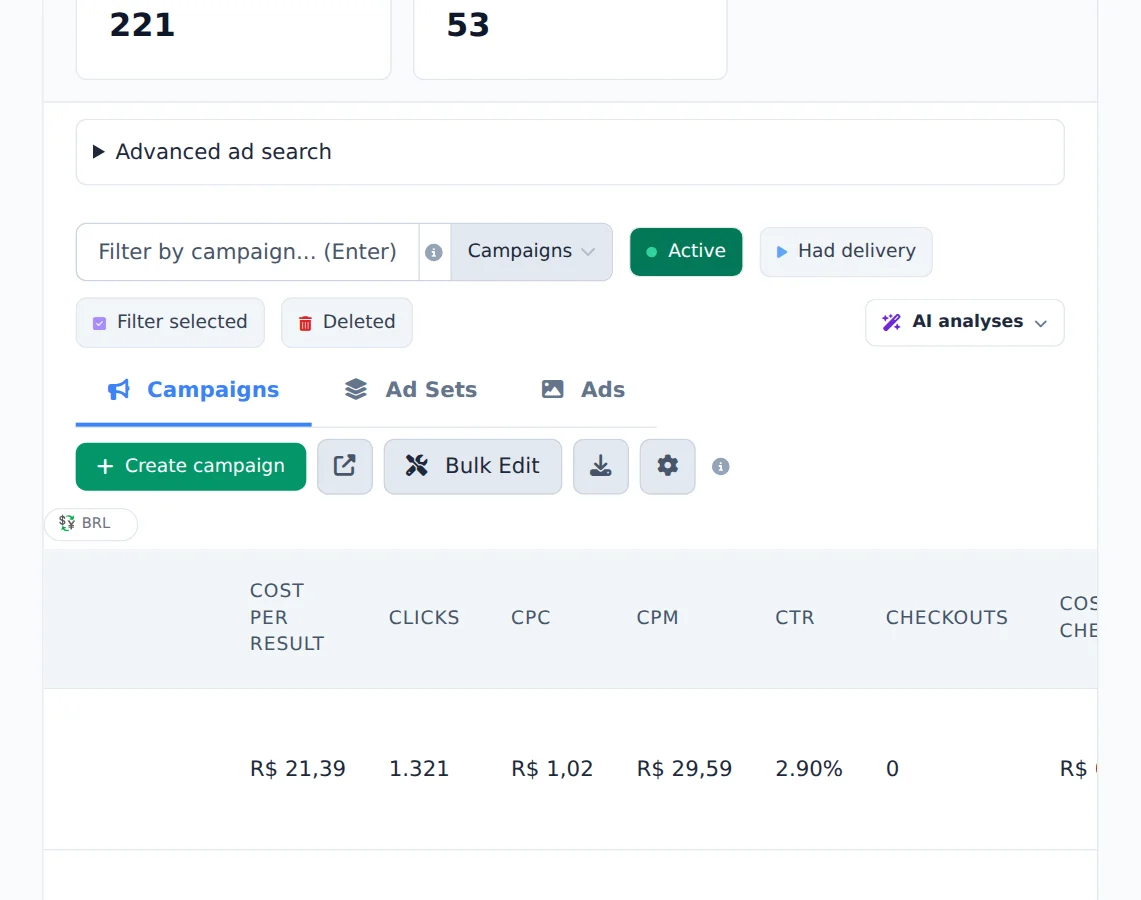Select the R$ 29,59 CPM cell

[x=684, y=769]
